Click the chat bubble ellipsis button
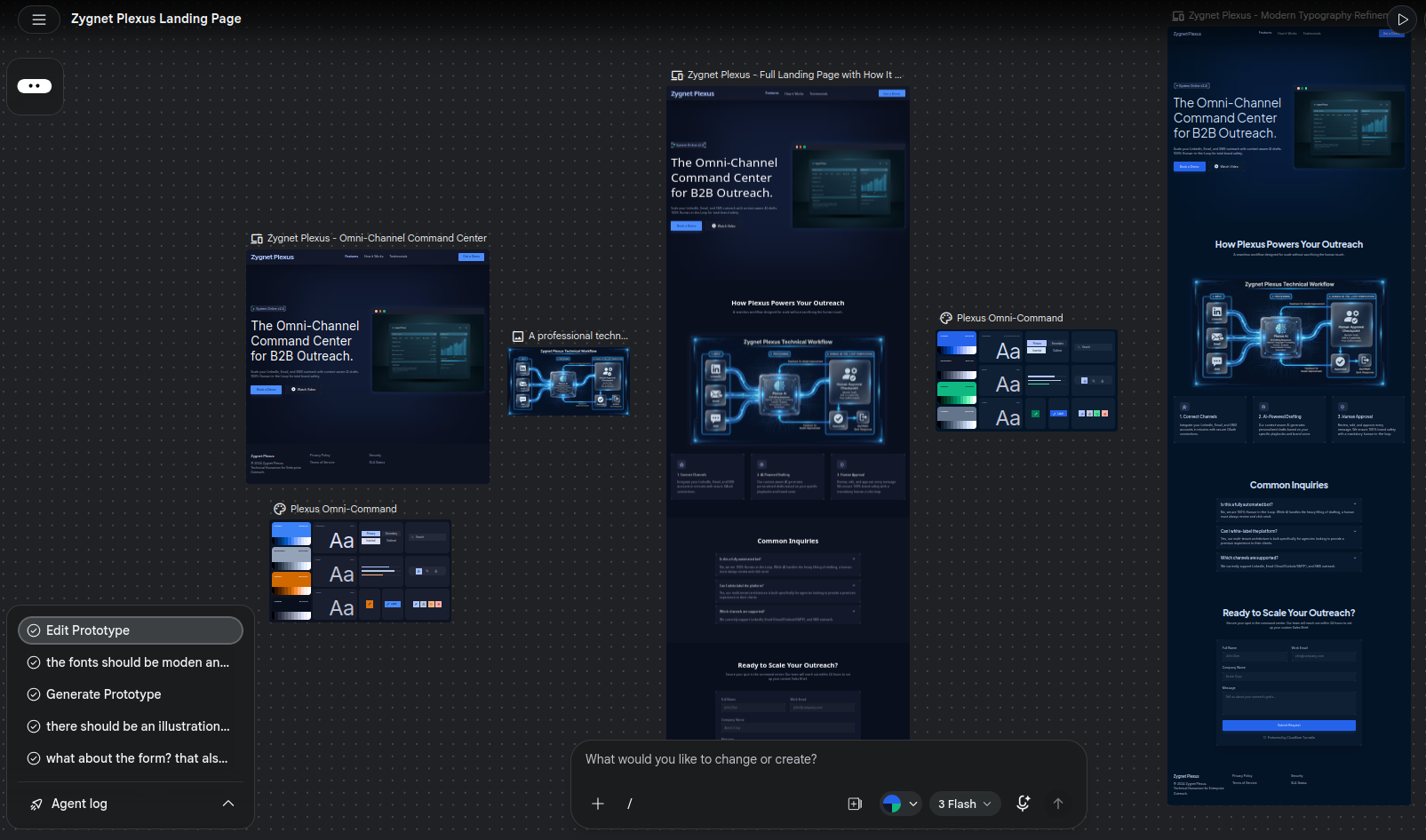This screenshot has width=1426, height=840. click(x=35, y=86)
